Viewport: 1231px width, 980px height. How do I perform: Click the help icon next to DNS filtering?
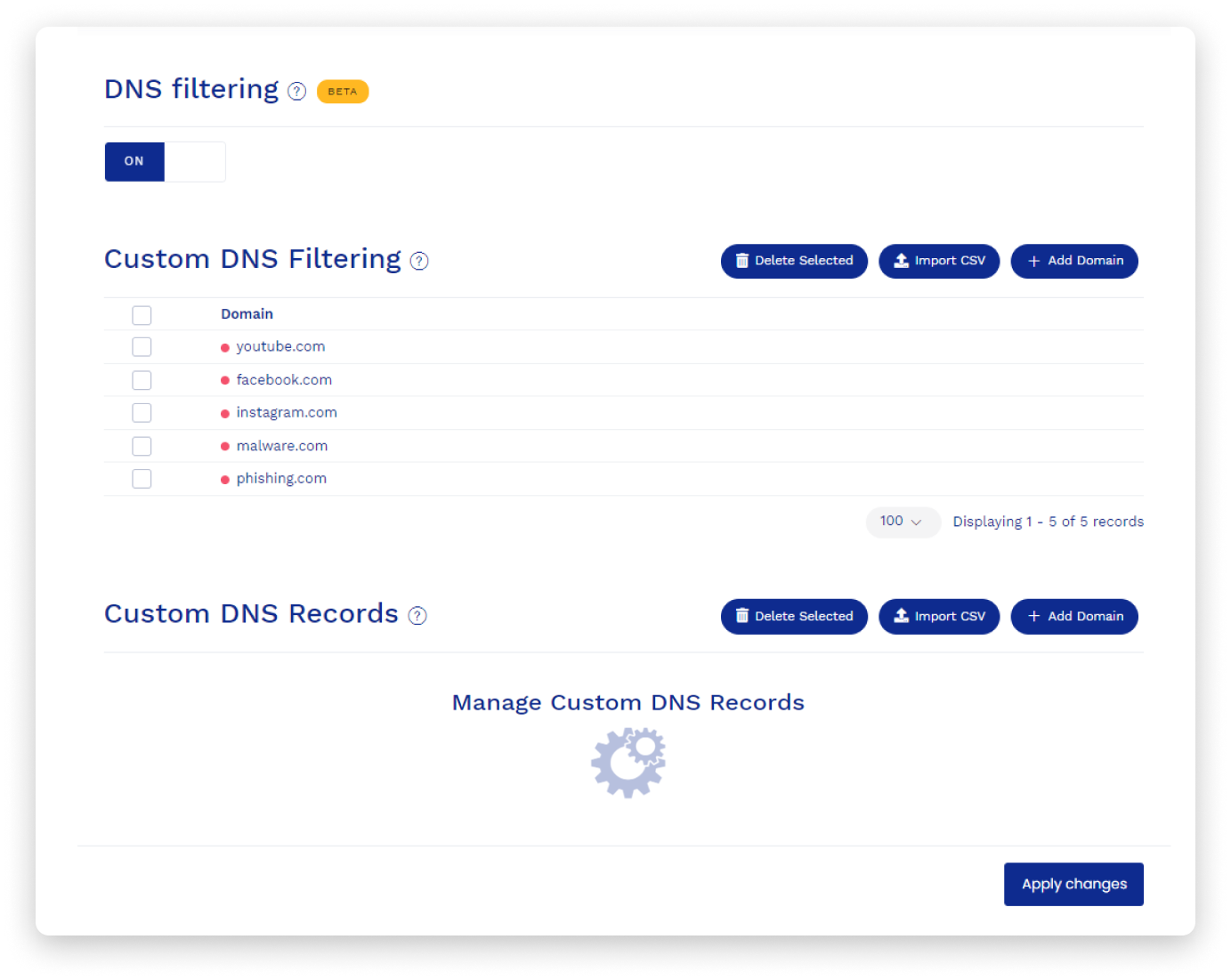coord(297,91)
